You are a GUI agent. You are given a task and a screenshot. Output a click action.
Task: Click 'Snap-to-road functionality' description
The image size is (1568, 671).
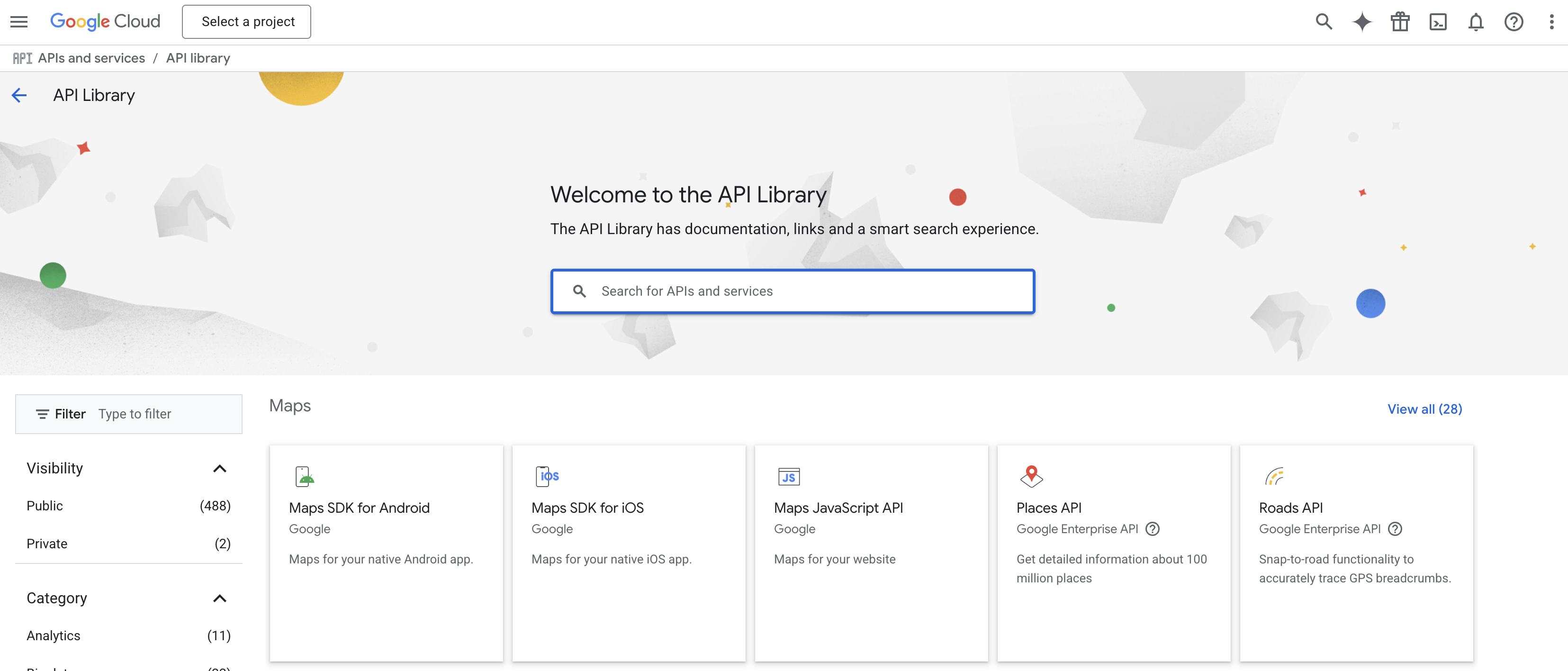(1355, 569)
